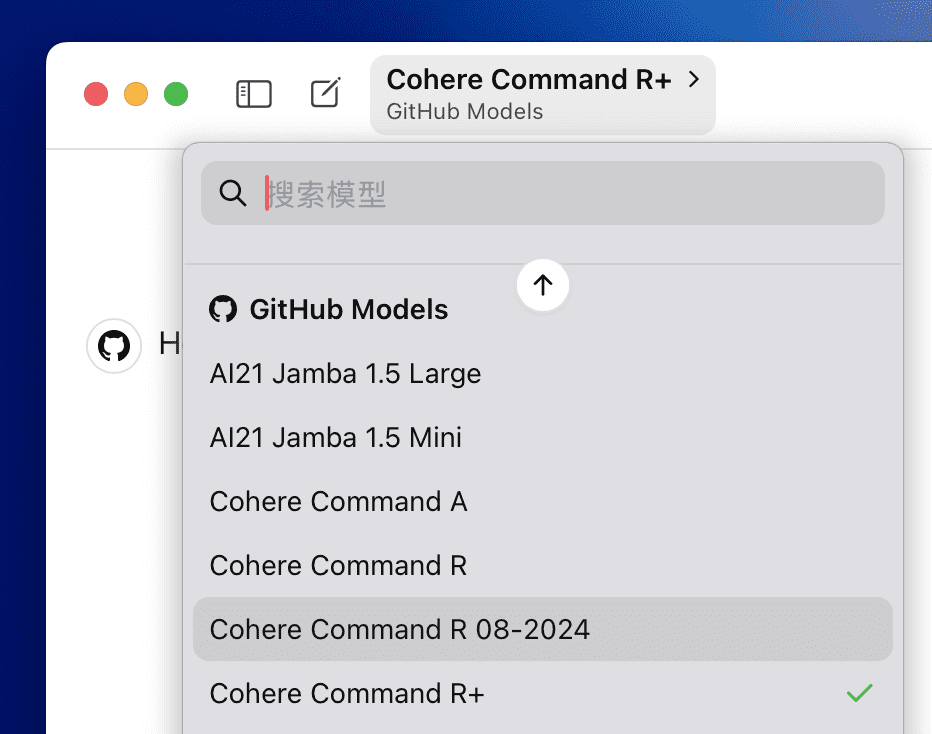Open the Cohere Command R+ model selector
The image size is (932, 734).
[543, 95]
